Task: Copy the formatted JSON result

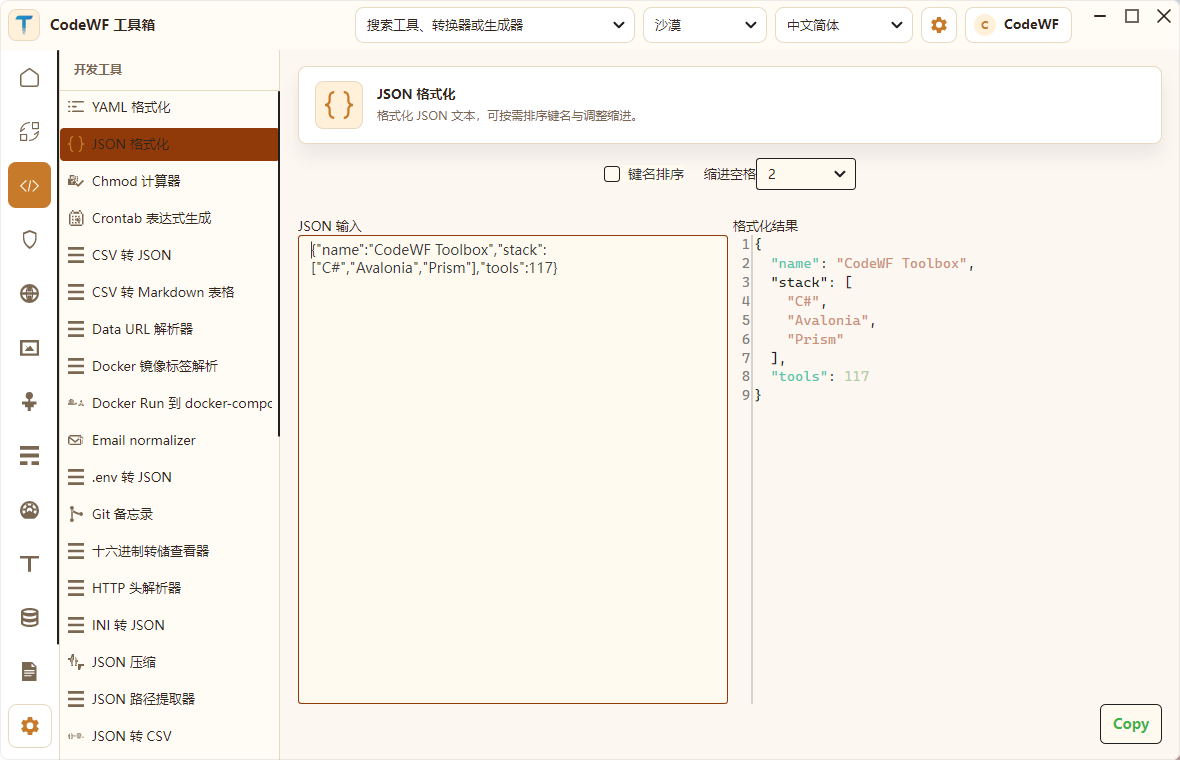Action: pos(1130,724)
